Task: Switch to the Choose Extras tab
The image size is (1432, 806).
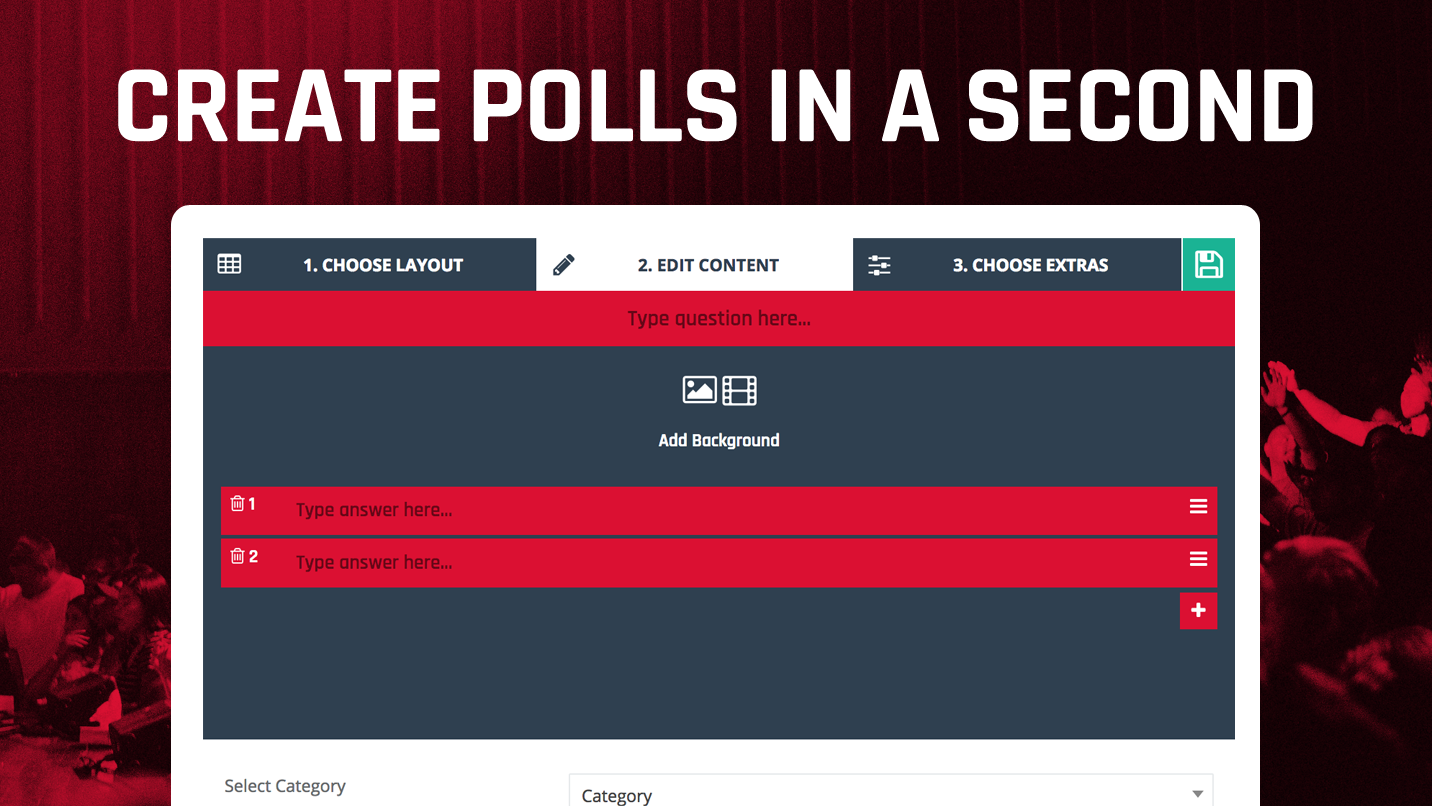Action: pyautogui.click(x=1030, y=265)
